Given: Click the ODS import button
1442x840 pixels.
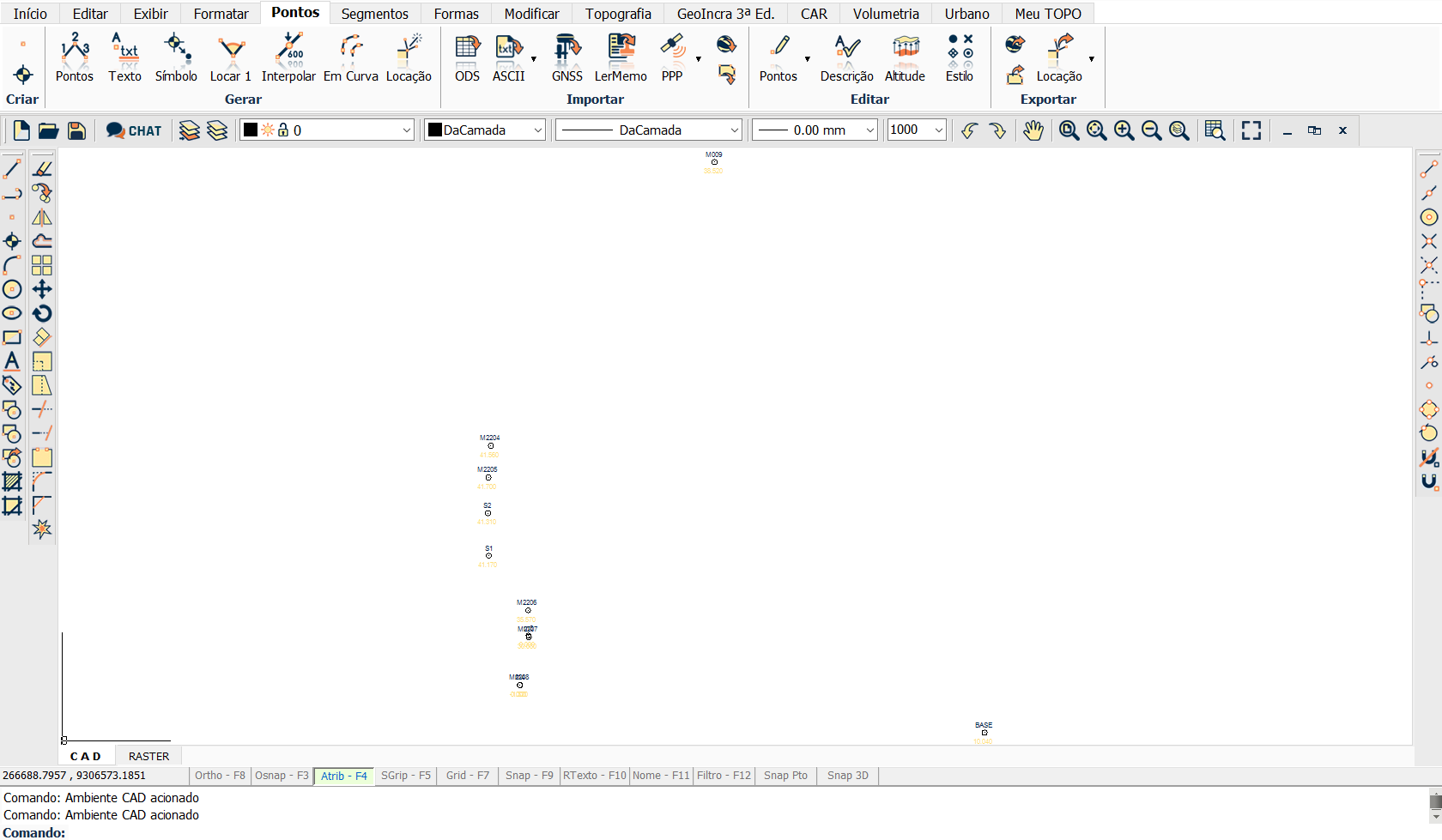Looking at the screenshot, I should click(x=467, y=57).
